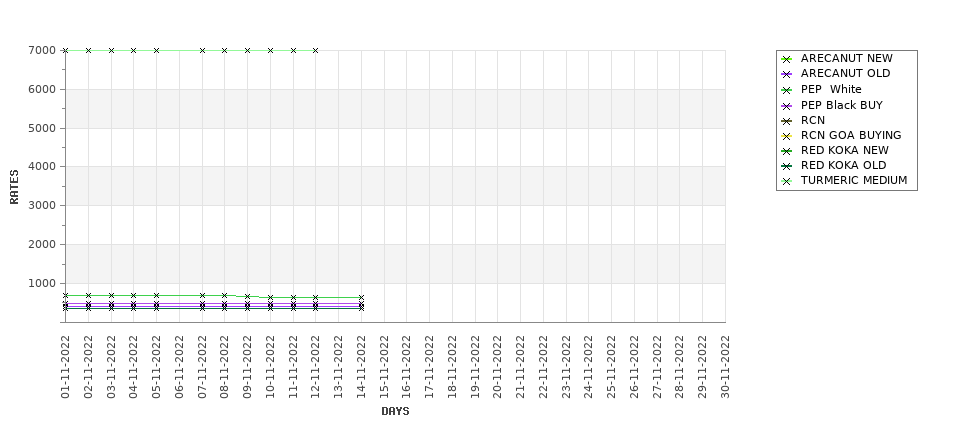
Task: Click the 15-11-2022 date label
Action: [x=384, y=367]
